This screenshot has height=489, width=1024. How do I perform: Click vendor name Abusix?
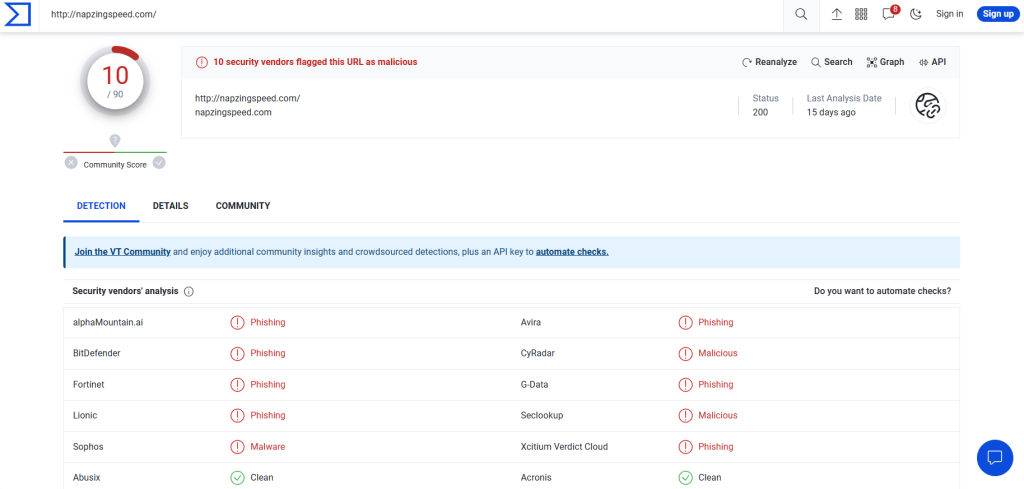click(x=87, y=478)
